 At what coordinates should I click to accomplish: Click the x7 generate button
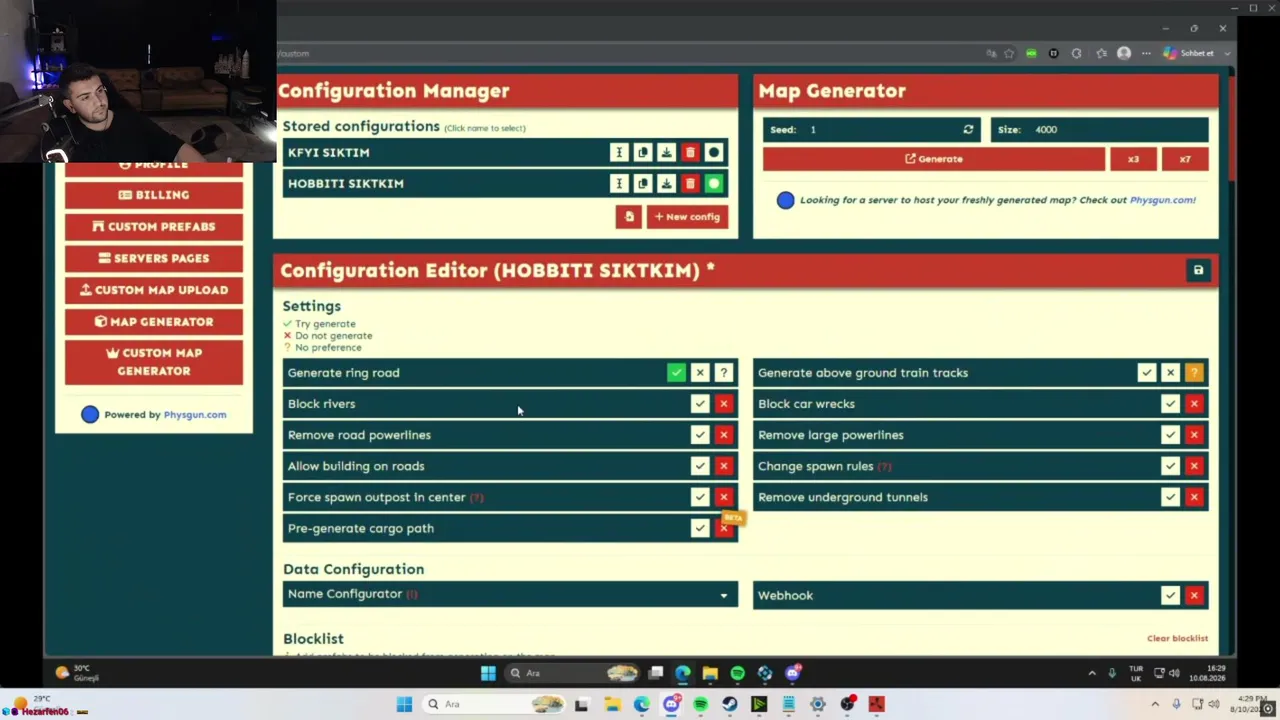pyautogui.click(x=1185, y=159)
